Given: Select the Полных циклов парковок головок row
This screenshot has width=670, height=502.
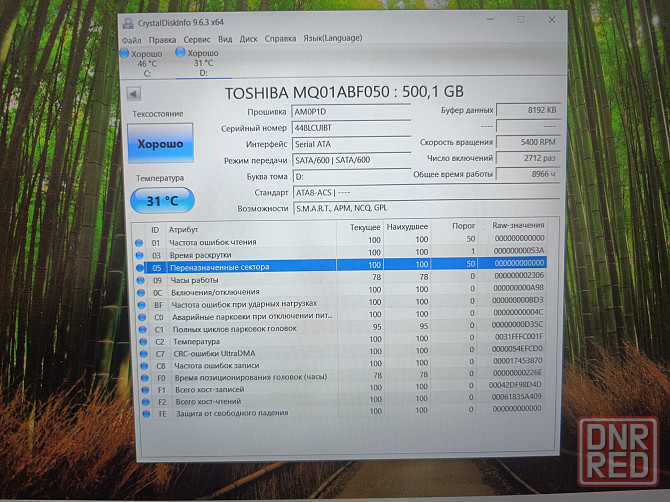Looking at the screenshot, I should [343, 328].
